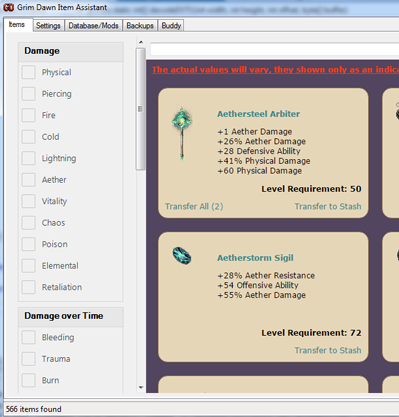
Task: Open the Aetherstorm Sigil item name link
Action: 255,258
